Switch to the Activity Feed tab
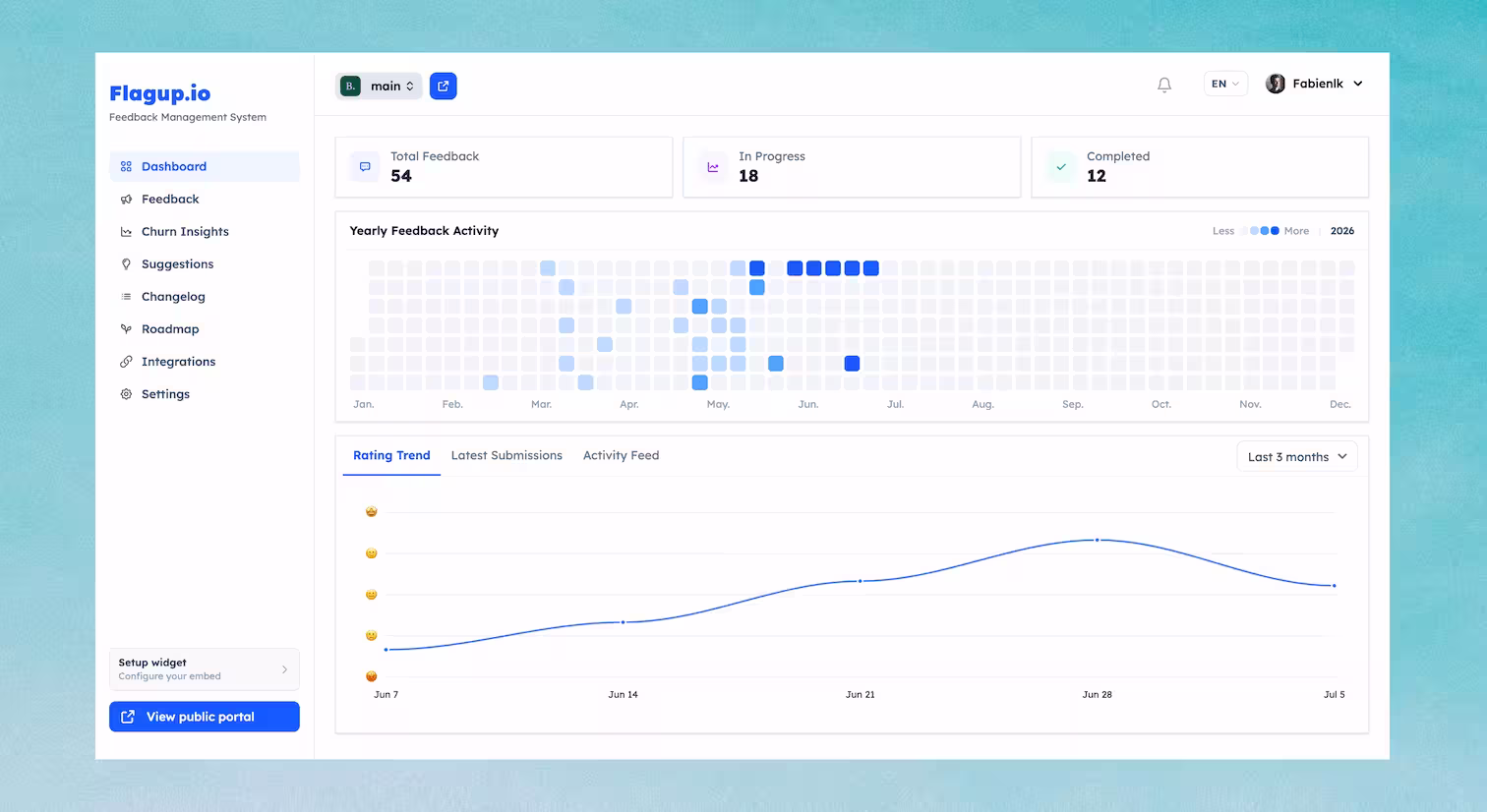1487x812 pixels. click(621, 456)
